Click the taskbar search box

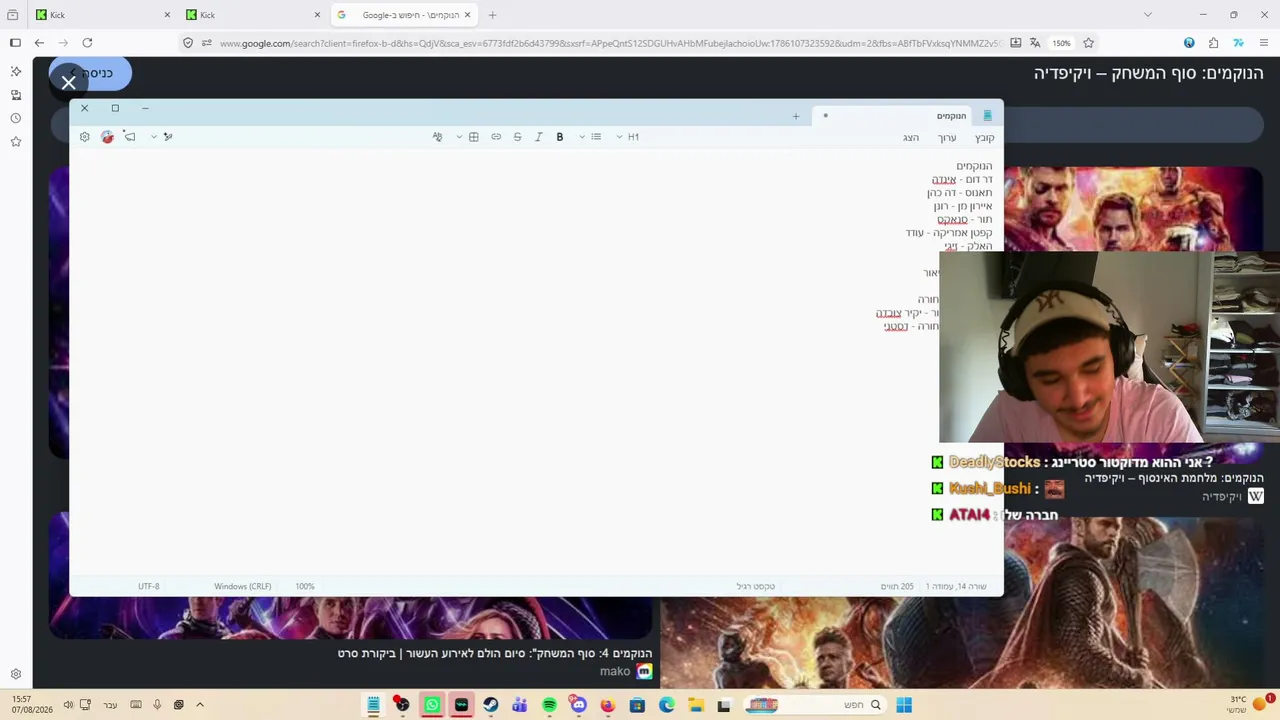tap(814, 705)
